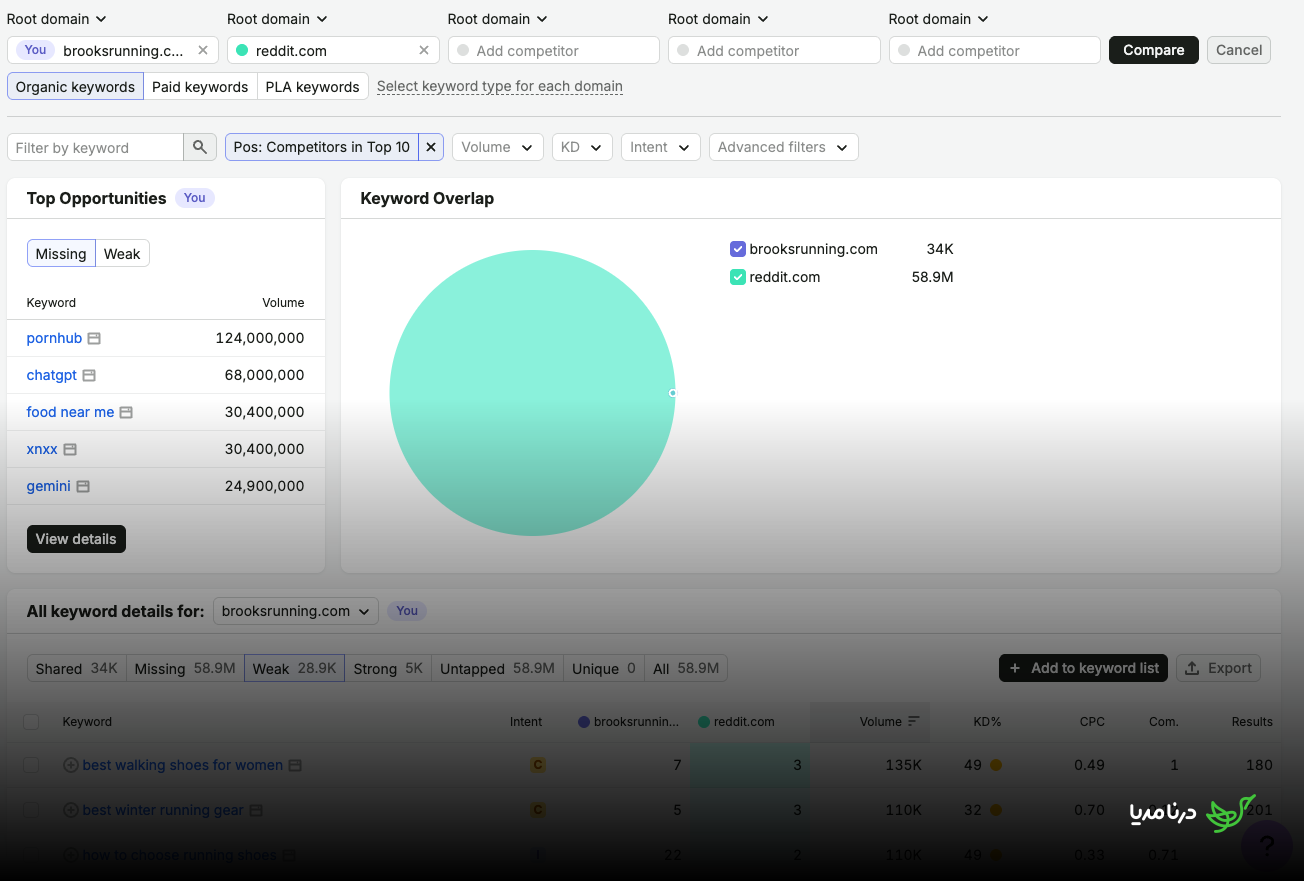Expand the Advanced filters dropdown
Viewport: 1304px width, 881px height.
click(784, 147)
